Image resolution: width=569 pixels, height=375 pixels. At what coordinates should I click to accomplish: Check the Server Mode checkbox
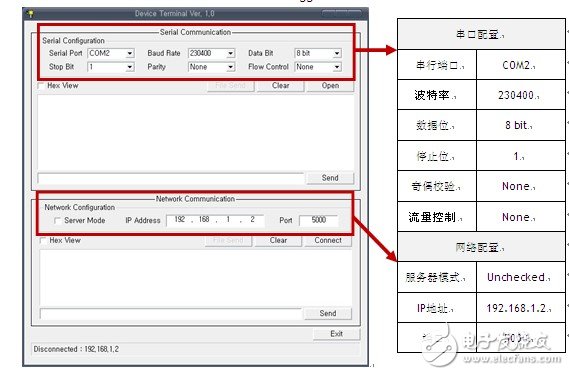(x=57, y=221)
